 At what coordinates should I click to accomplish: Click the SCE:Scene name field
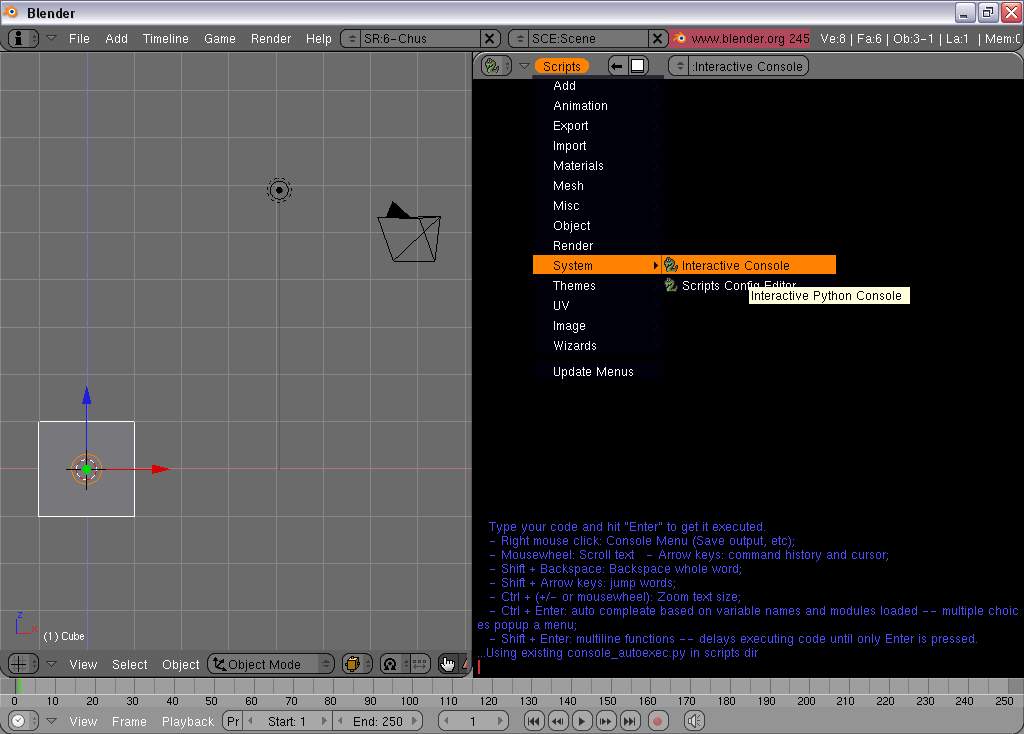(588, 39)
